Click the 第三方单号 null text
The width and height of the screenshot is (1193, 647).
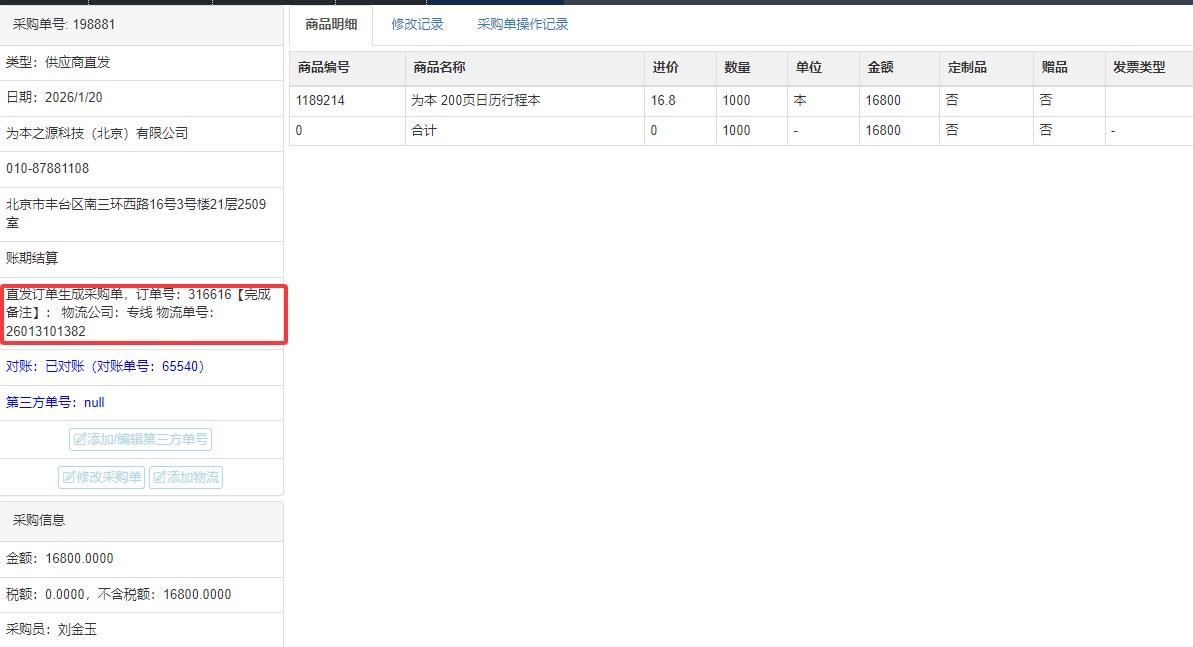click(x=55, y=403)
